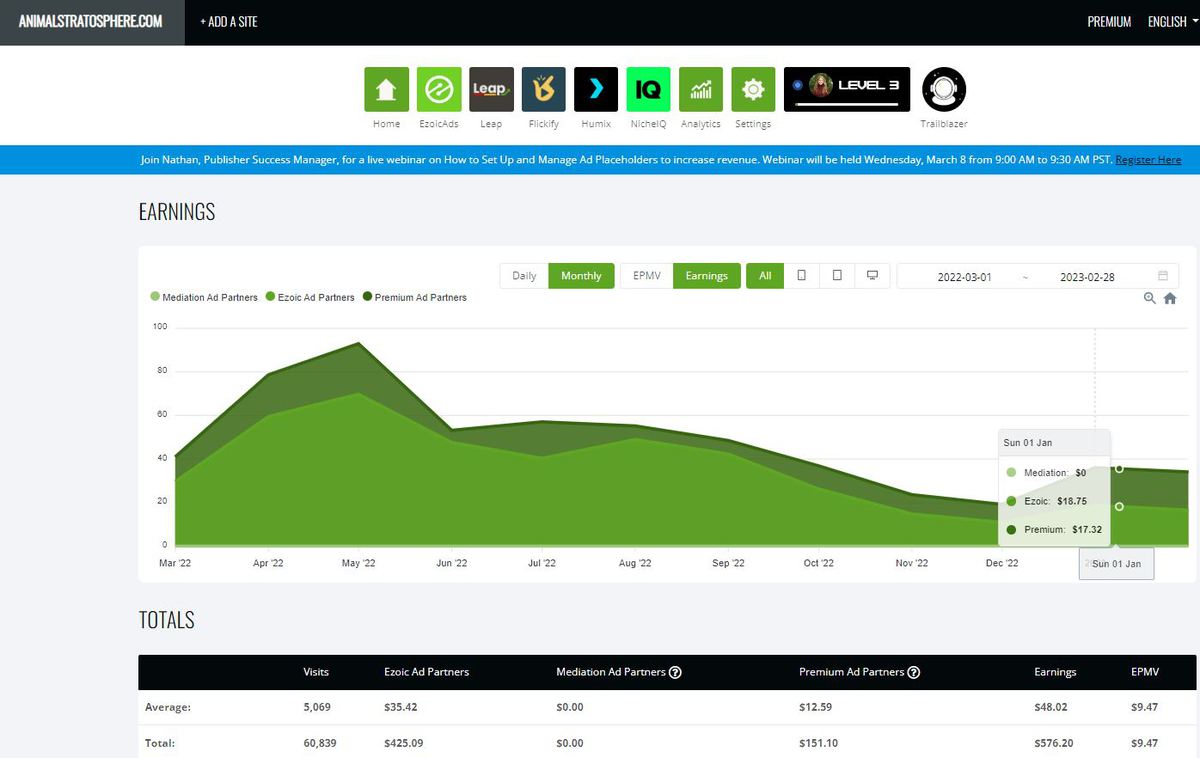Click the Total earnings value $576.20
Screen dimensions: 1200x758
click(1055, 743)
